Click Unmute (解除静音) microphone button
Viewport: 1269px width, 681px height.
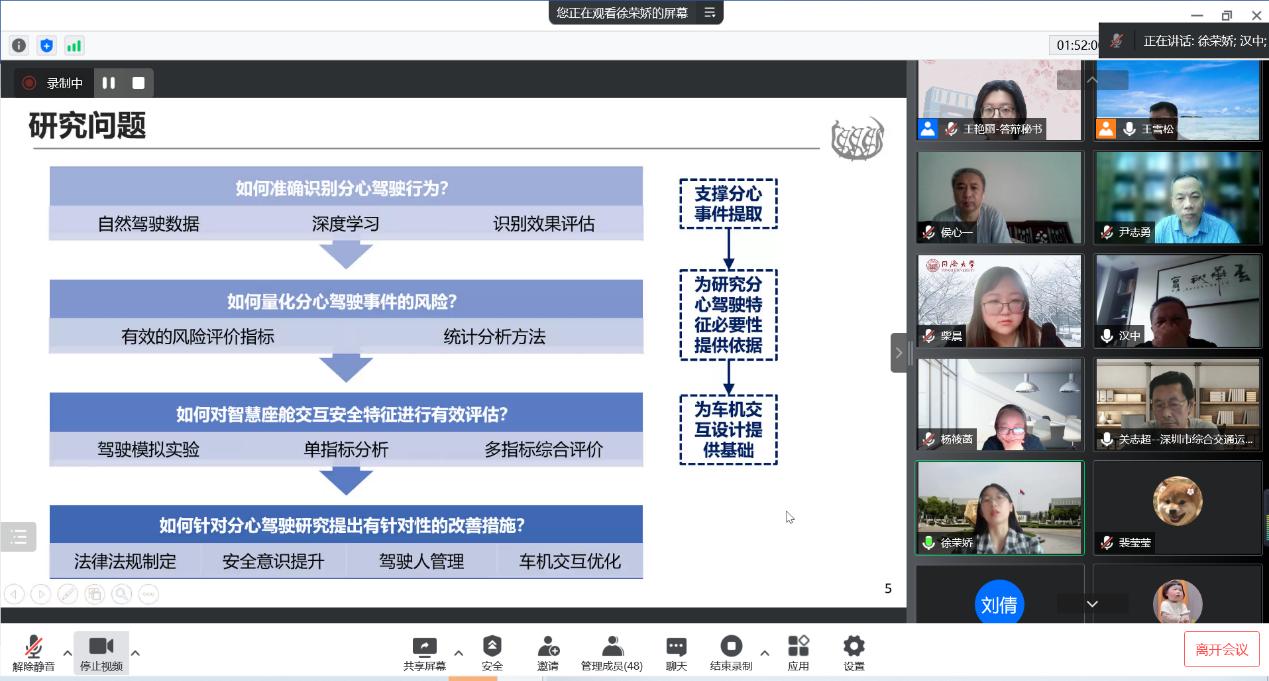click(33, 652)
